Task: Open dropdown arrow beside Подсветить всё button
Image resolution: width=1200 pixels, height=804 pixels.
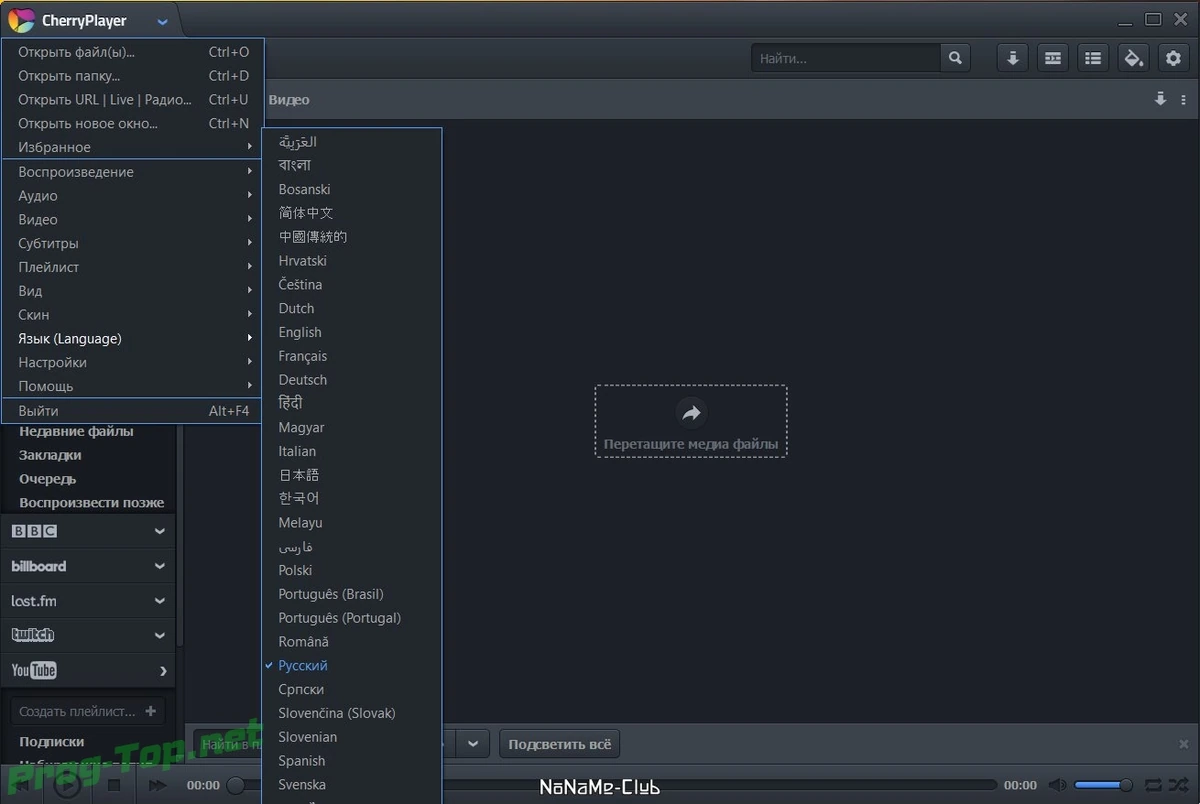Action: click(x=473, y=744)
